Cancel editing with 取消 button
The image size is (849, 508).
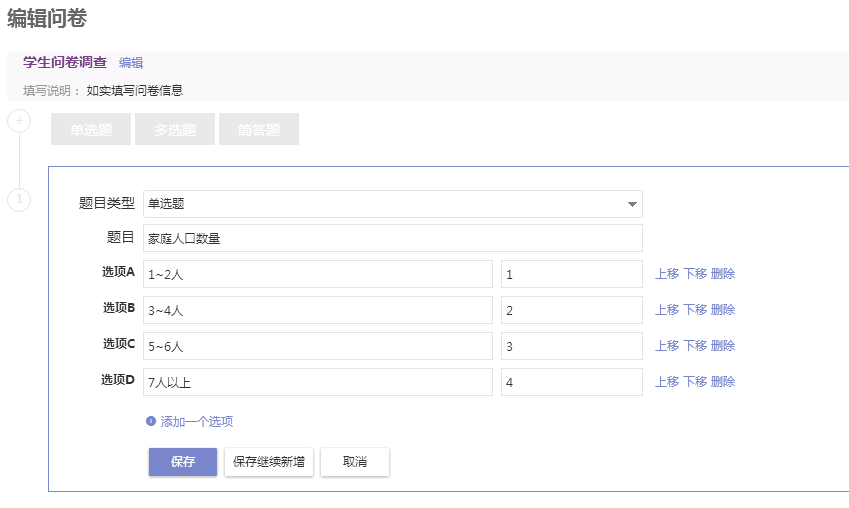(355, 462)
